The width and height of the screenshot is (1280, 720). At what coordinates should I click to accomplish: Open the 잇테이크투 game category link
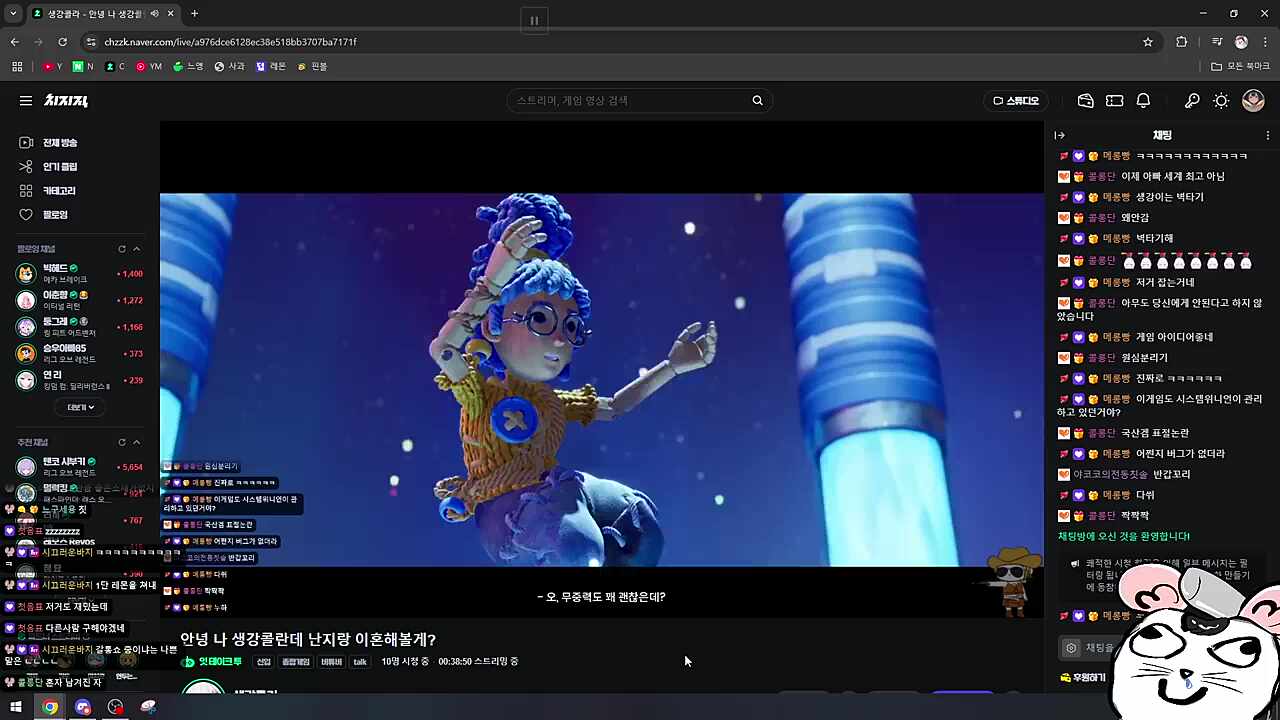pos(212,662)
